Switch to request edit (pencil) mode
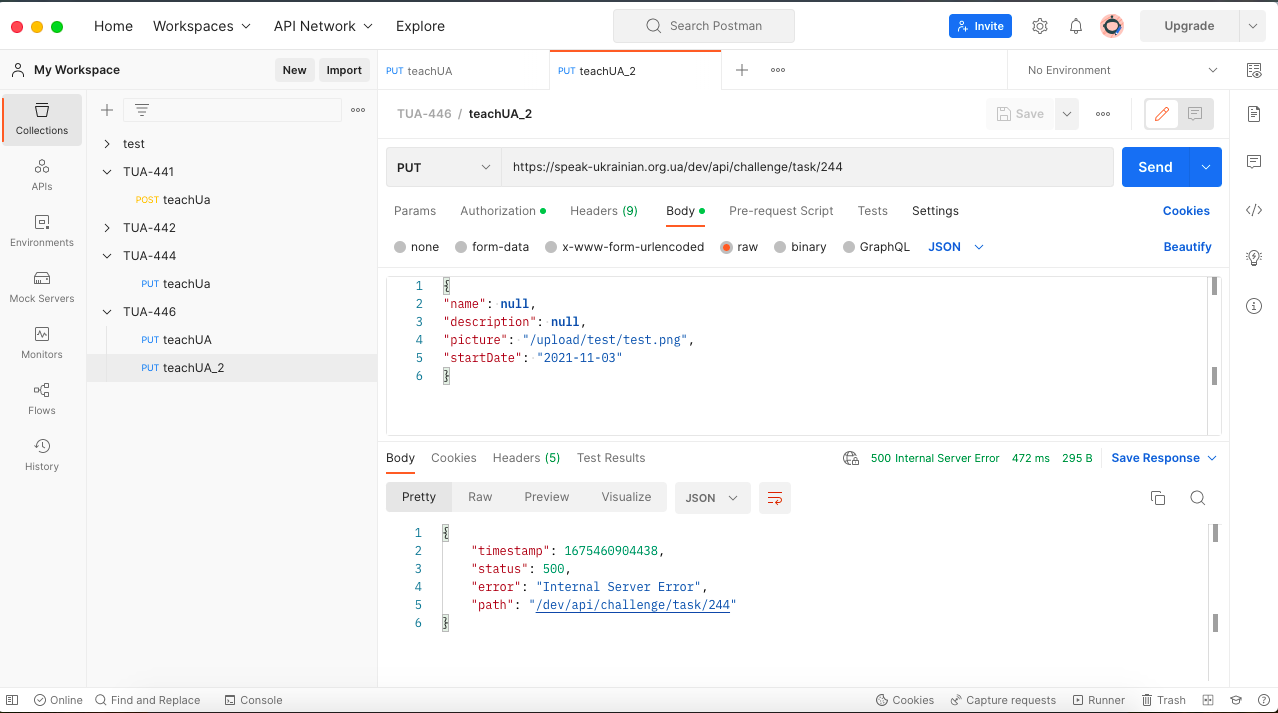The image size is (1278, 713). pos(1162,114)
